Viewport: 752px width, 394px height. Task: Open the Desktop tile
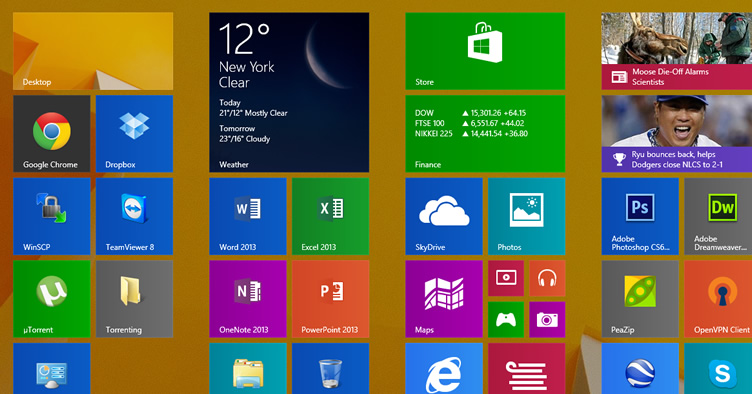(93, 51)
